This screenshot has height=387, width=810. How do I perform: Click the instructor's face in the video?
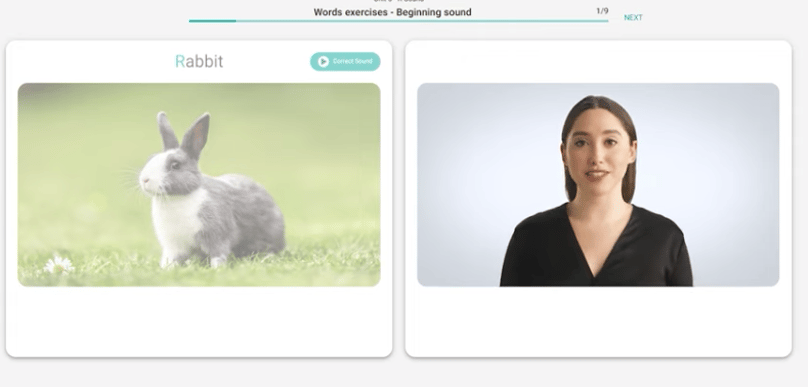(x=599, y=150)
